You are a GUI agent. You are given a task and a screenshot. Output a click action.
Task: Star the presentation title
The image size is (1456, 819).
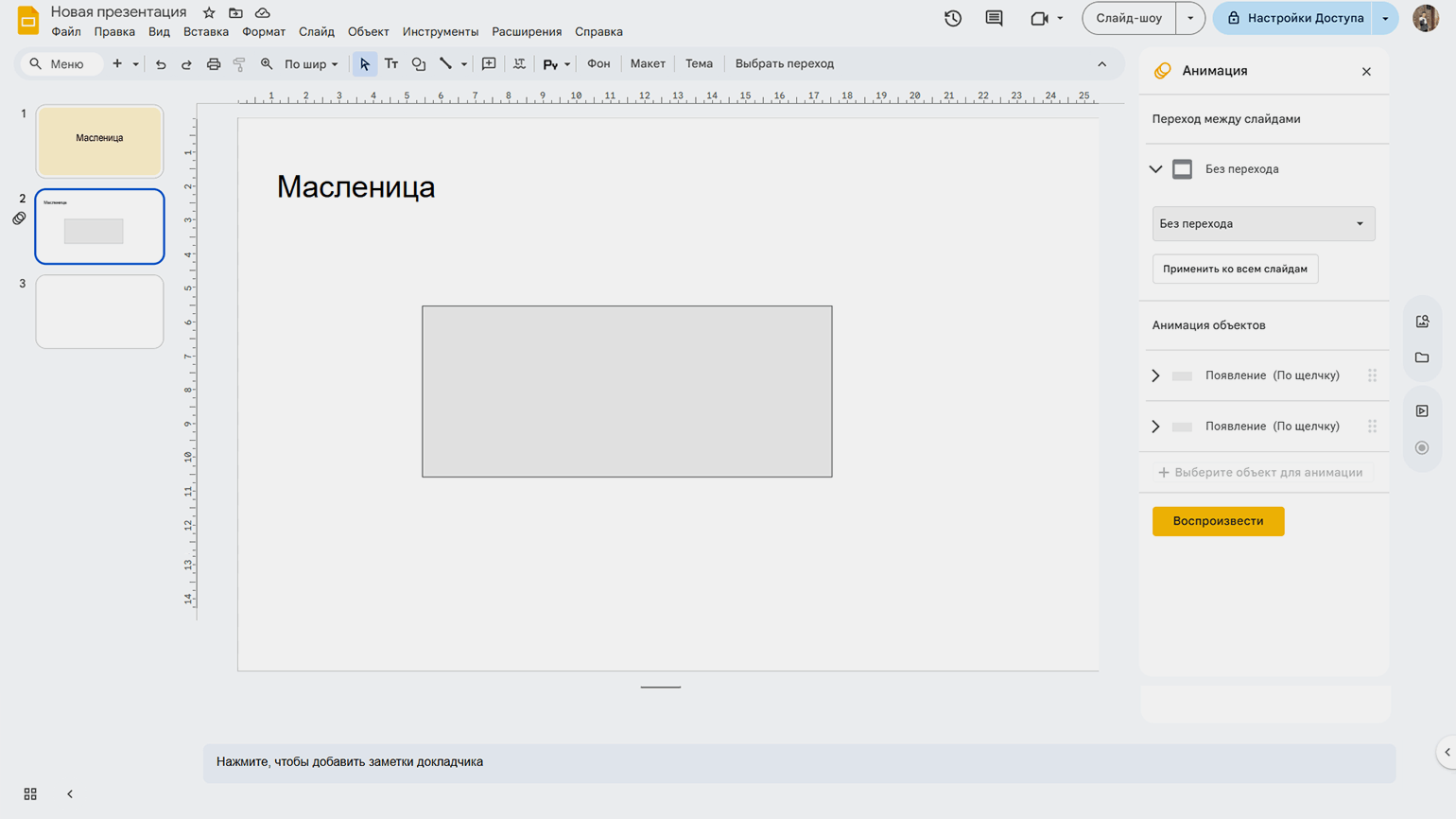pos(209,12)
